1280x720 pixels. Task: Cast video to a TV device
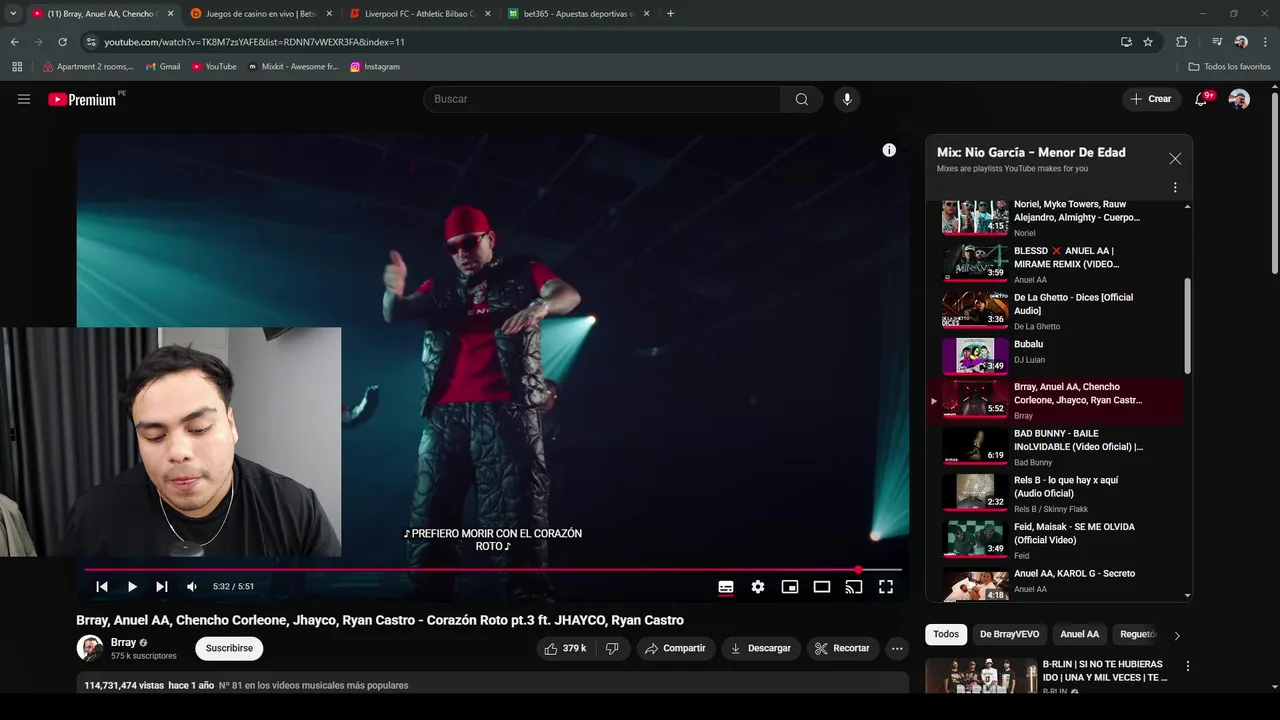coord(854,587)
